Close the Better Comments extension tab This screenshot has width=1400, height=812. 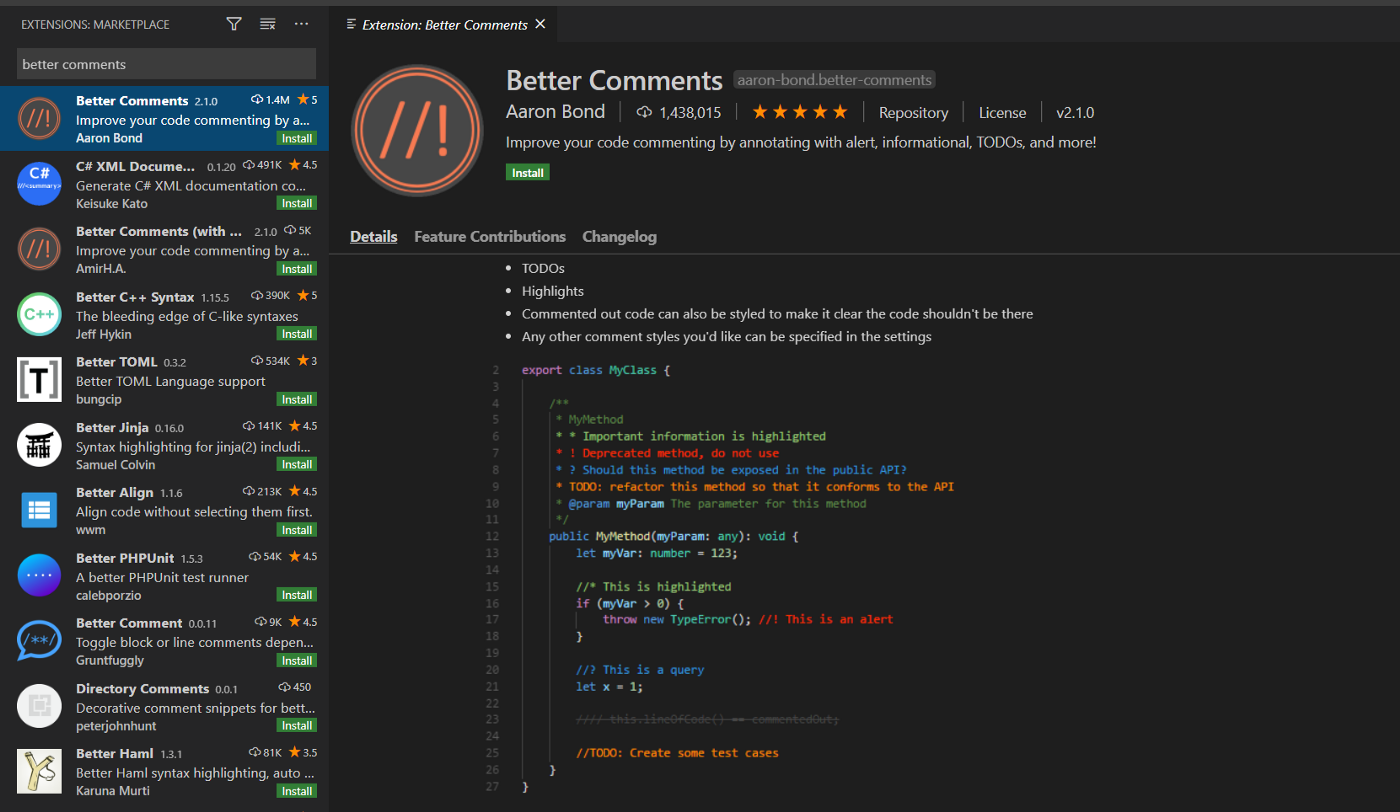click(x=541, y=24)
